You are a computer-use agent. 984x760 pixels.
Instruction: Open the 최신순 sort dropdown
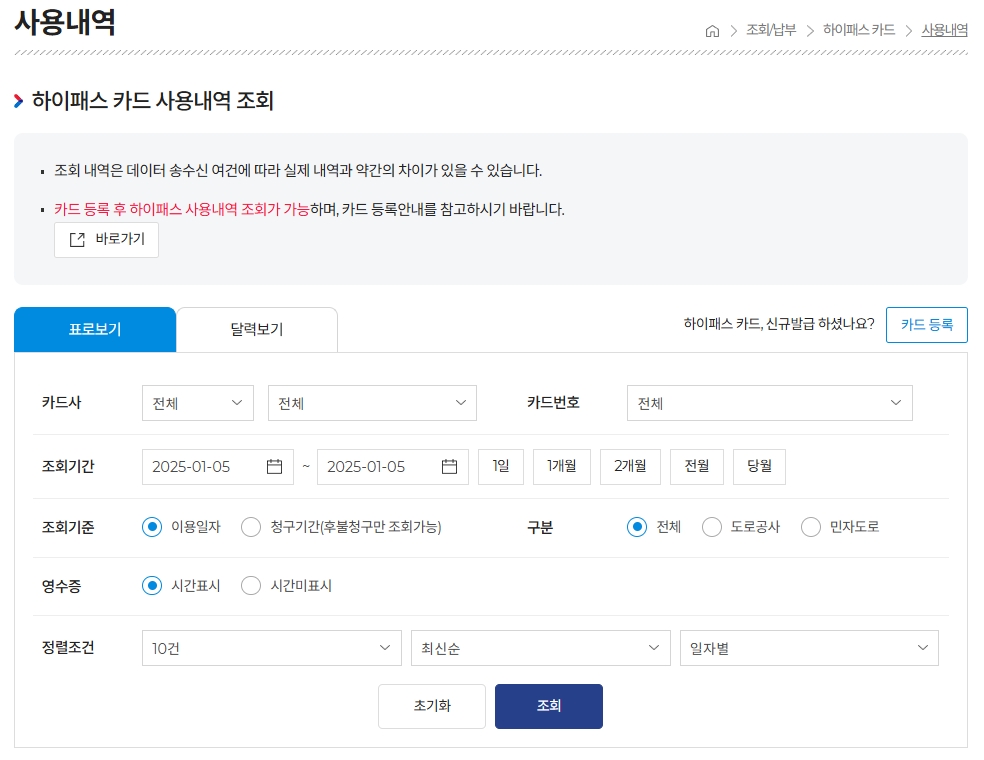coord(540,647)
